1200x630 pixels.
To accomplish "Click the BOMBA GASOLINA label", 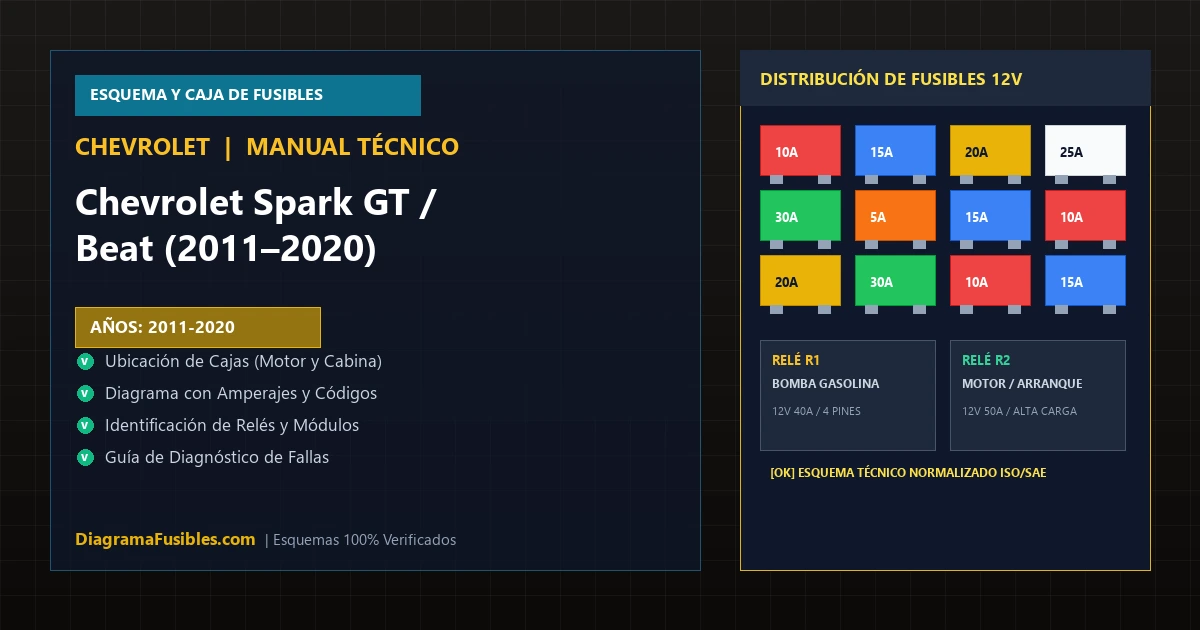I will (x=826, y=384).
